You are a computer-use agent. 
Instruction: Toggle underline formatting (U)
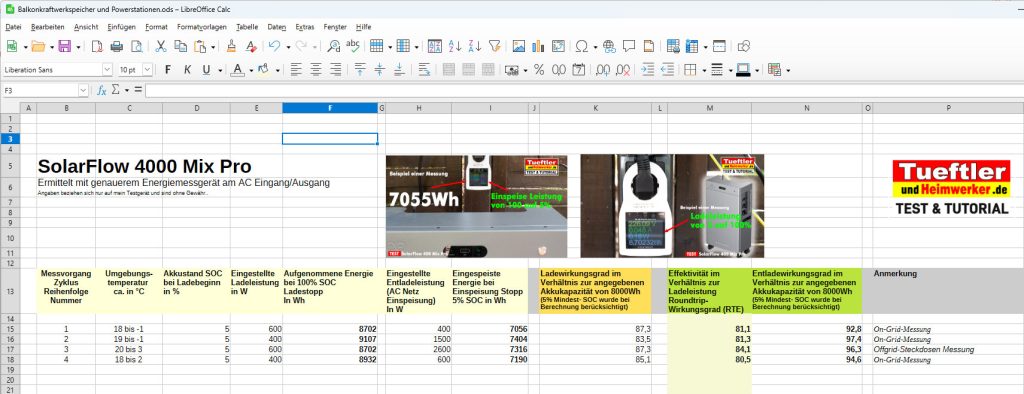206,70
